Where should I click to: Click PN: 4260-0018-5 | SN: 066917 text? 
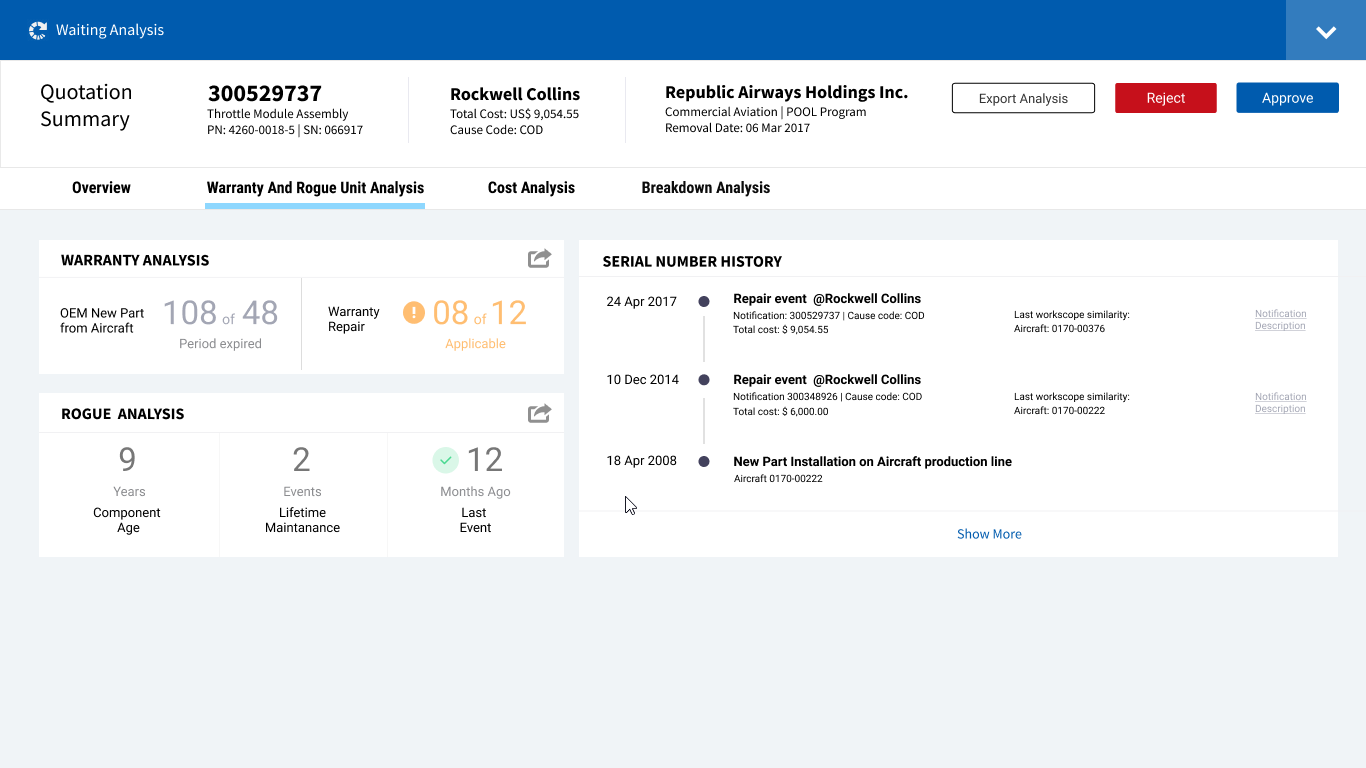[285, 130]
